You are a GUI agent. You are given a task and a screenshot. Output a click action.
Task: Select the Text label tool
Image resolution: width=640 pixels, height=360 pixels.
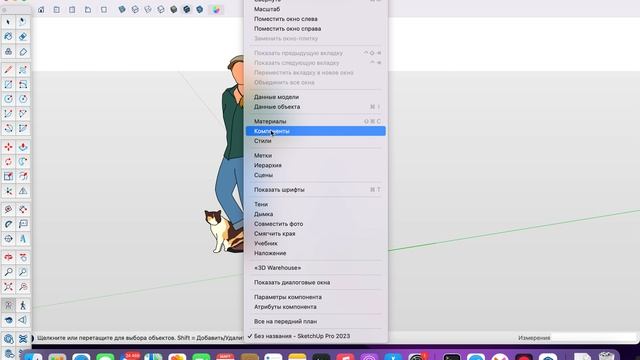click(23, 224)
